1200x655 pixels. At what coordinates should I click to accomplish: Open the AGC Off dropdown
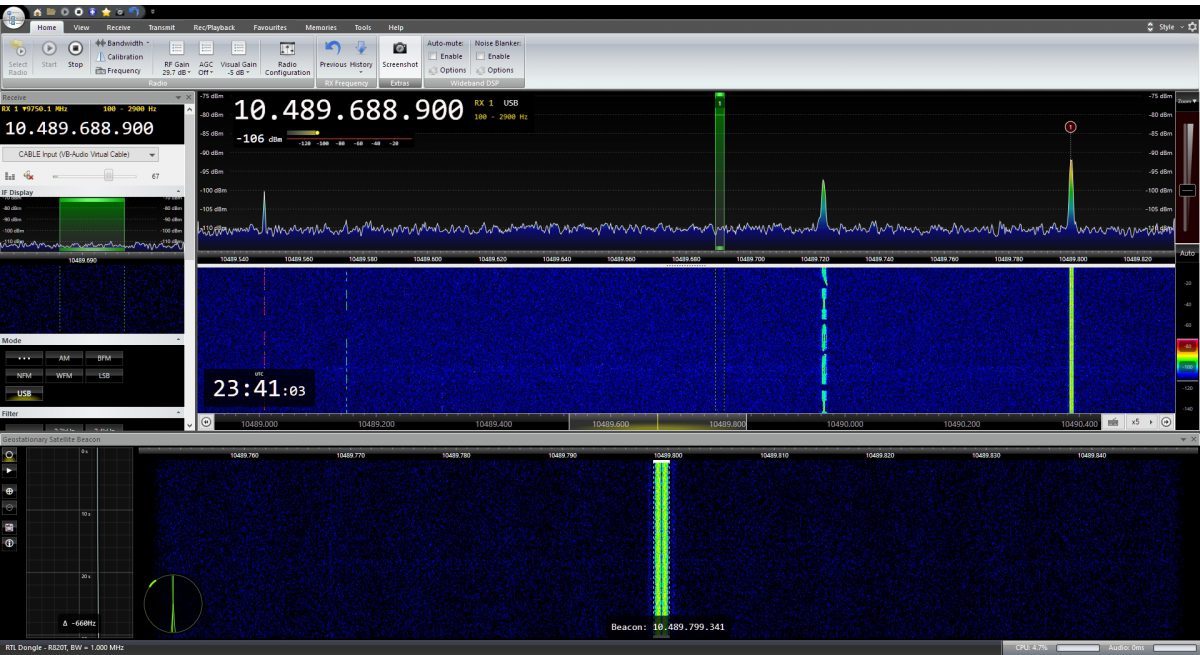[x=206, y=58]
